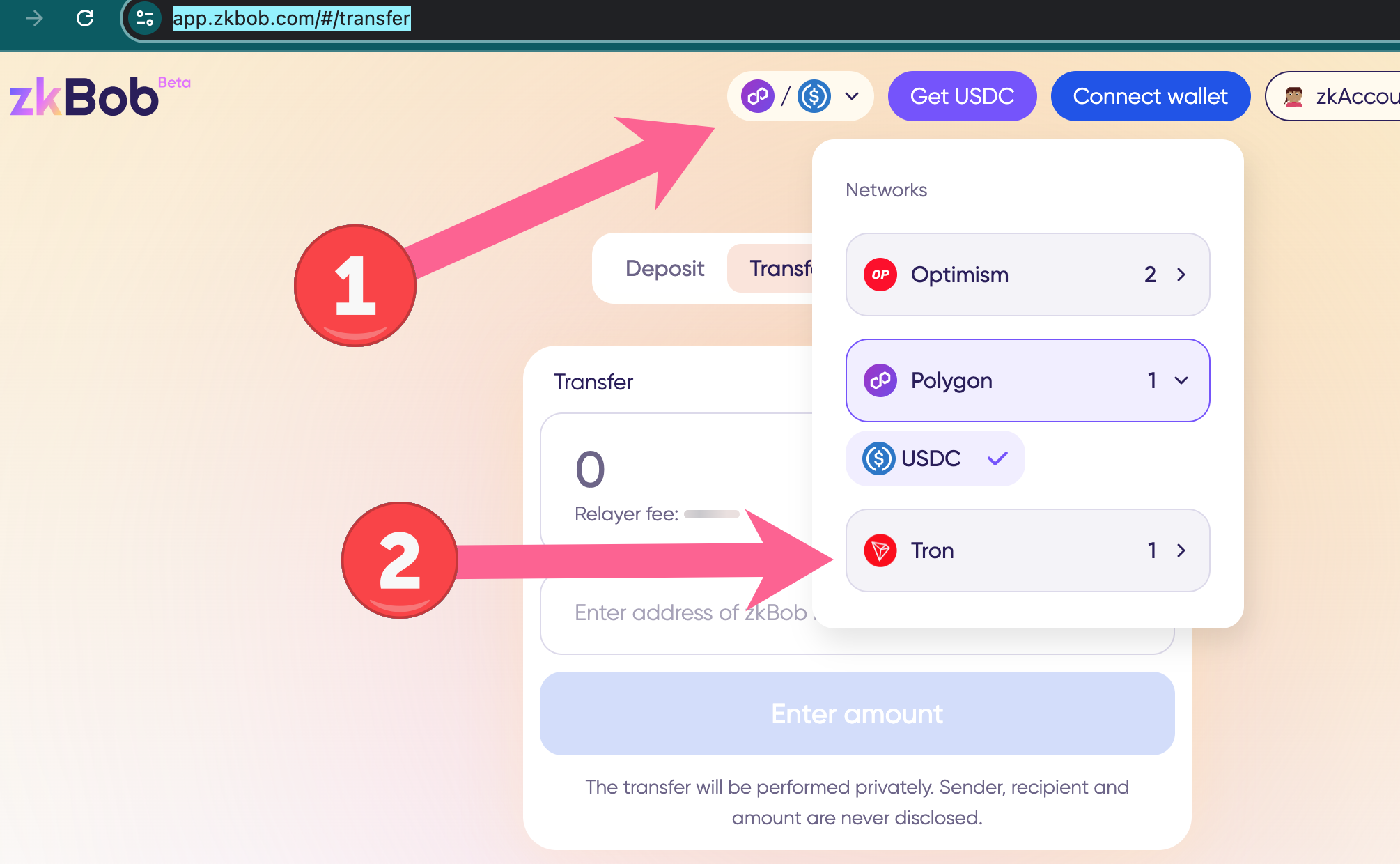Viewport: 1400px width, 864px height.
Task: Open site information icon in address bar
Action: coord(145,18)
